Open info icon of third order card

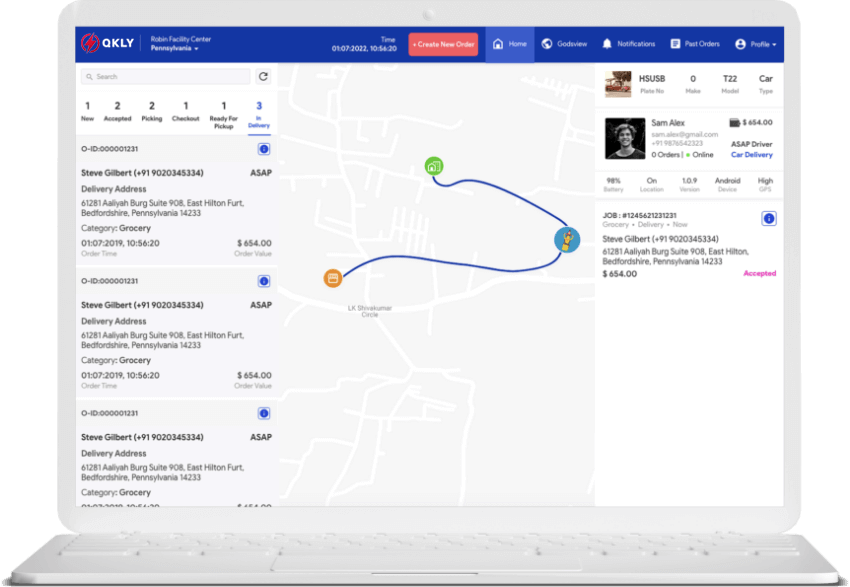coord(264,414)
